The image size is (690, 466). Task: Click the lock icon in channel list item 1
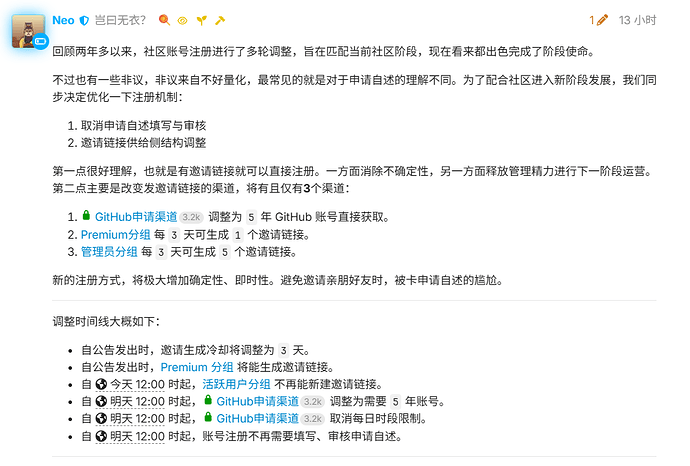click(86, 216)
